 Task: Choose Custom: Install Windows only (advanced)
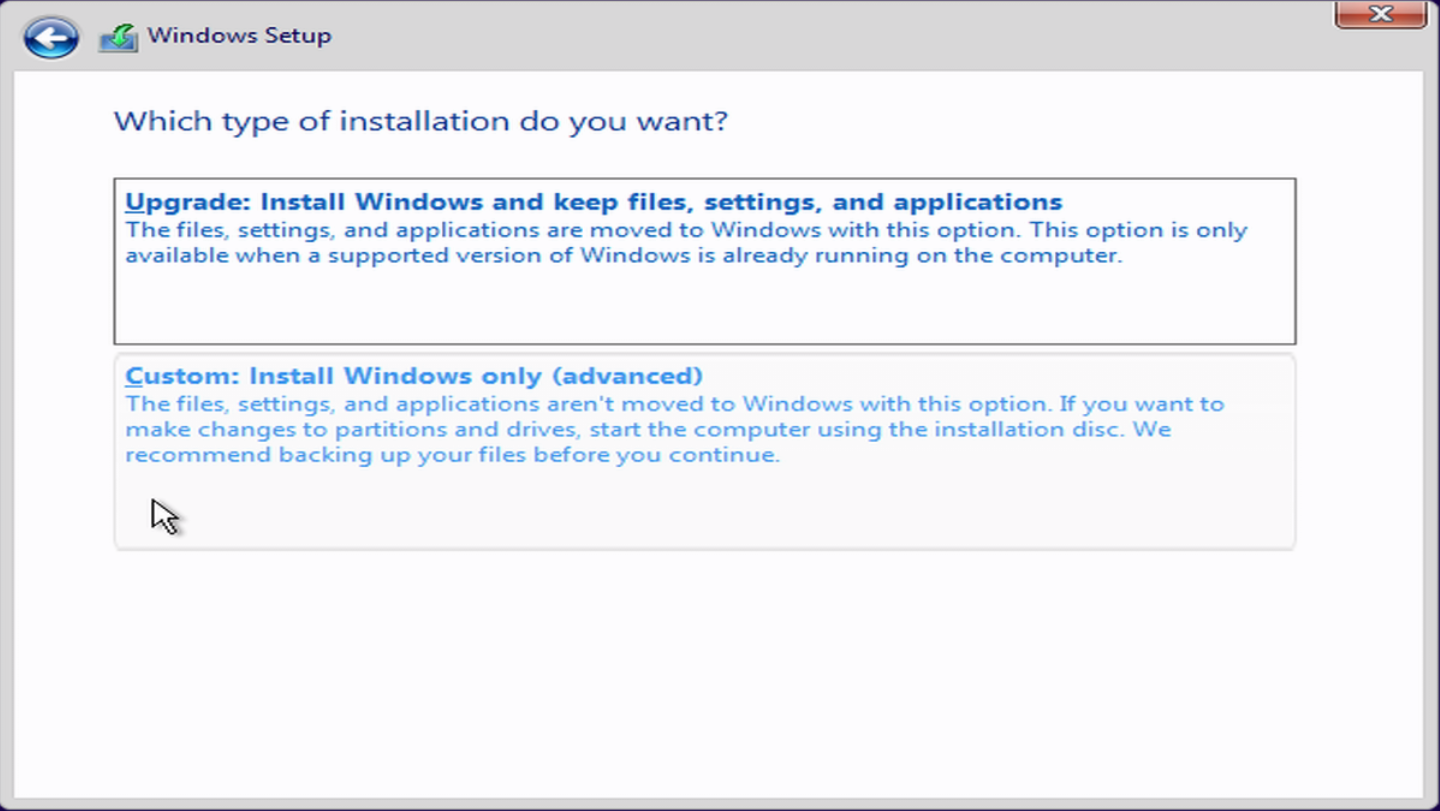704,451
